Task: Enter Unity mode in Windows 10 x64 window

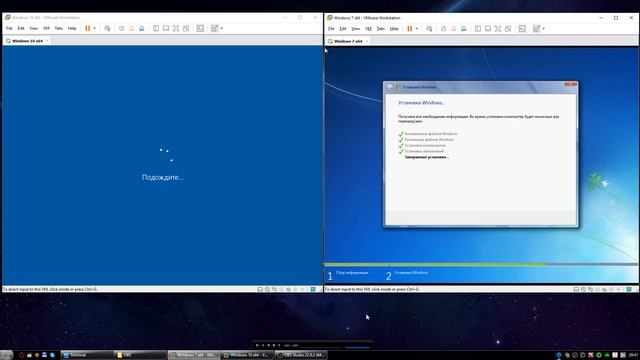Action: point(186,29)
